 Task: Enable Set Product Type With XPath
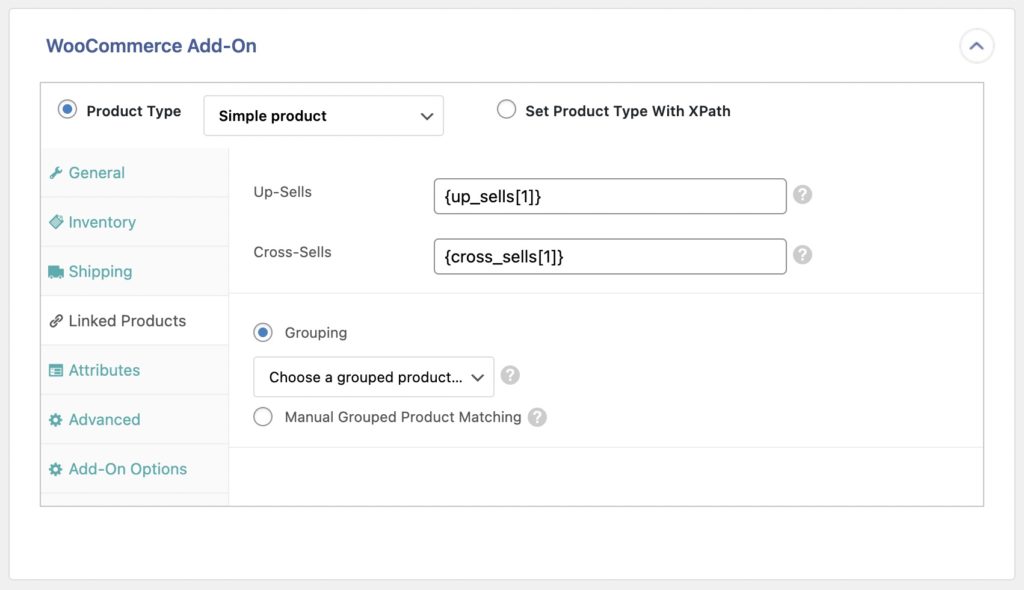click(x=506, y=111)
